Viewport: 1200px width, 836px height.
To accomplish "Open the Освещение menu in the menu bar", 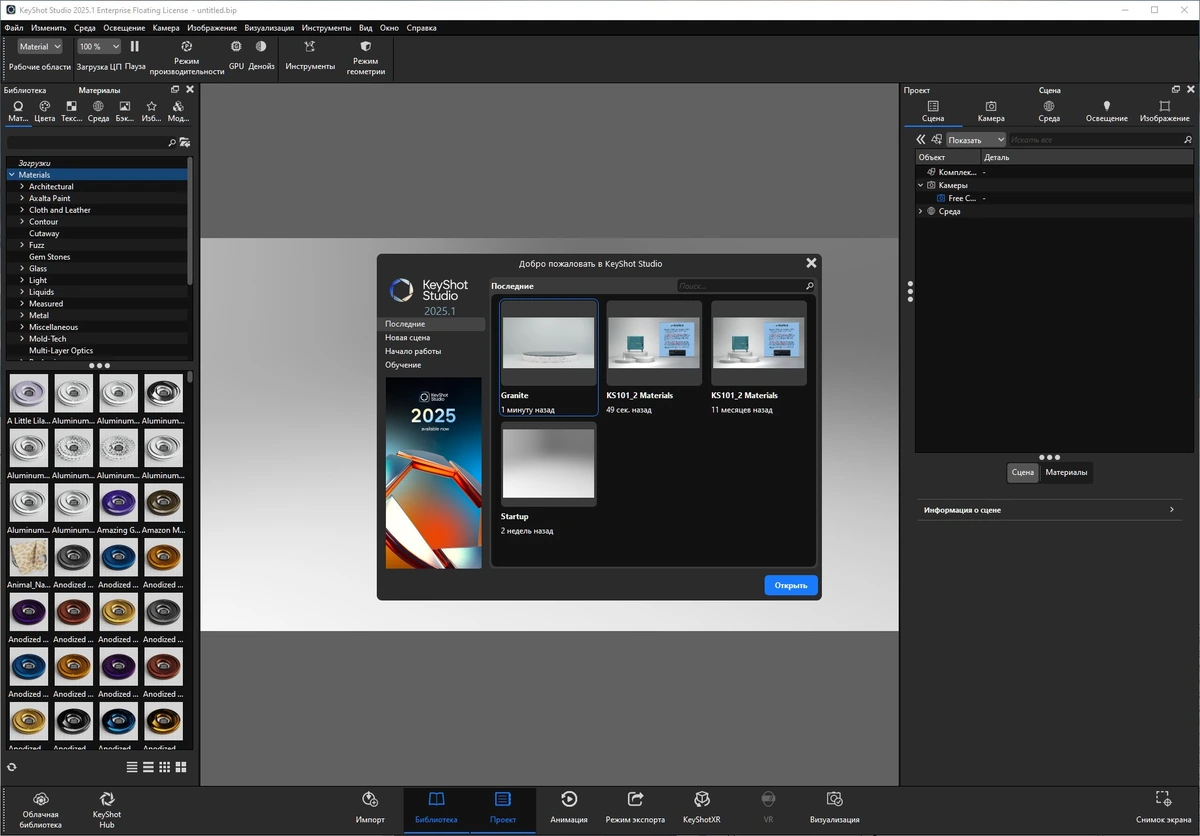I will coord(122,28).
